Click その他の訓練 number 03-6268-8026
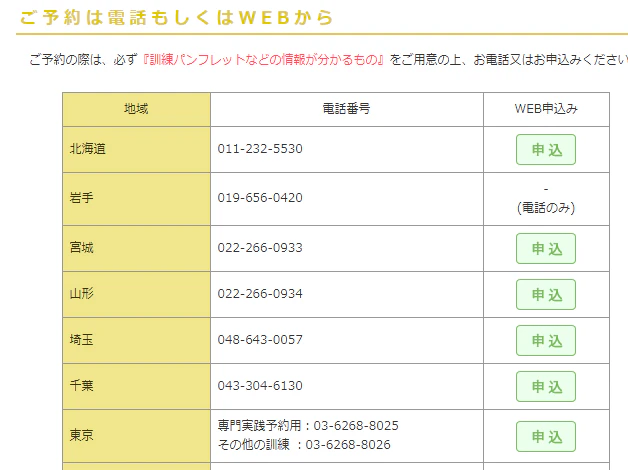This screenshot has width=628, height=470. (x=348, y=445)
